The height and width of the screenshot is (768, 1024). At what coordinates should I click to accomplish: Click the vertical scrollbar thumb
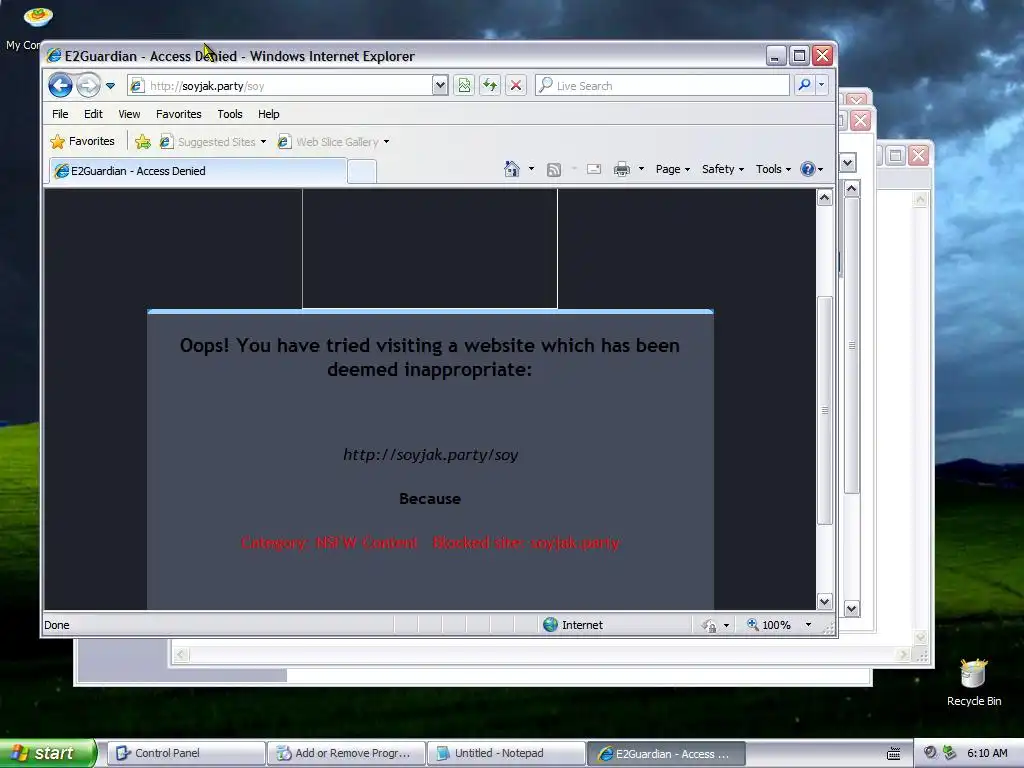825,410
